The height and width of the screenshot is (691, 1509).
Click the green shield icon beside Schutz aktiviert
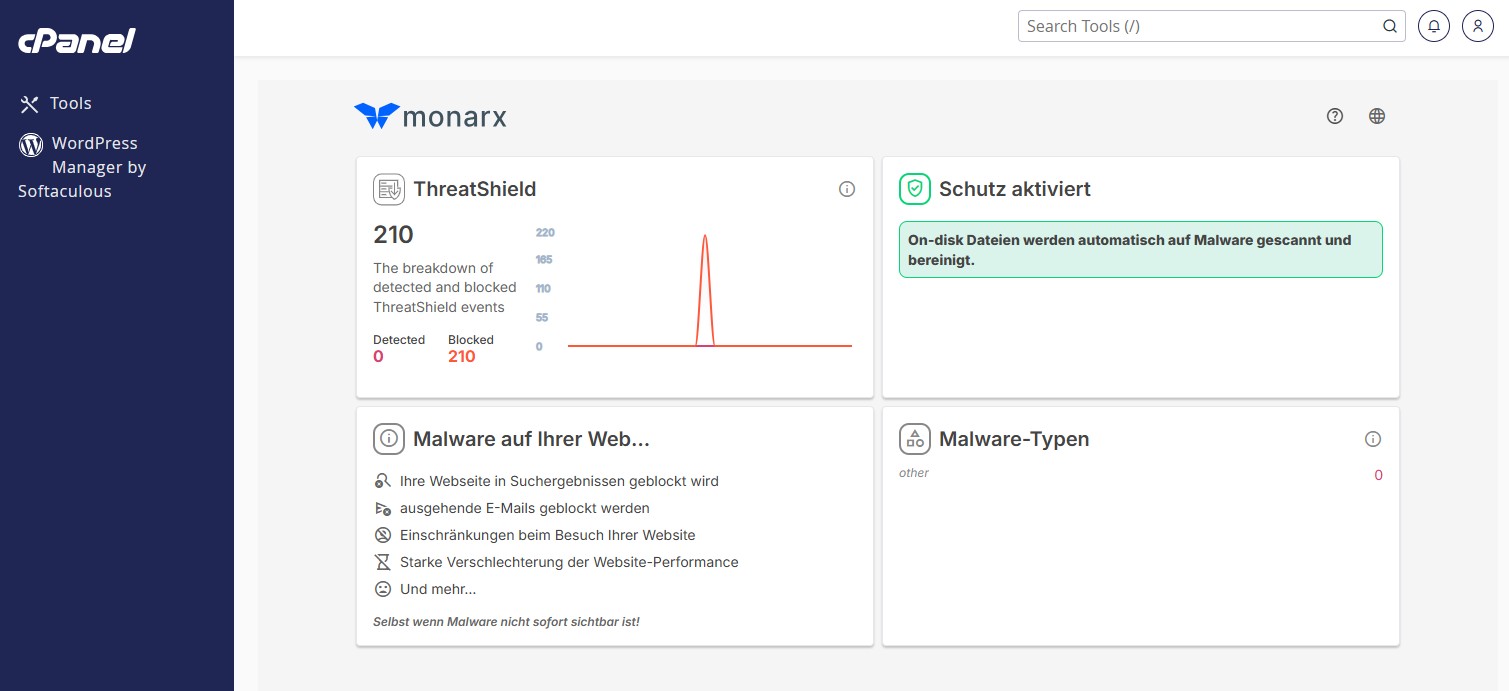point(914,189)
